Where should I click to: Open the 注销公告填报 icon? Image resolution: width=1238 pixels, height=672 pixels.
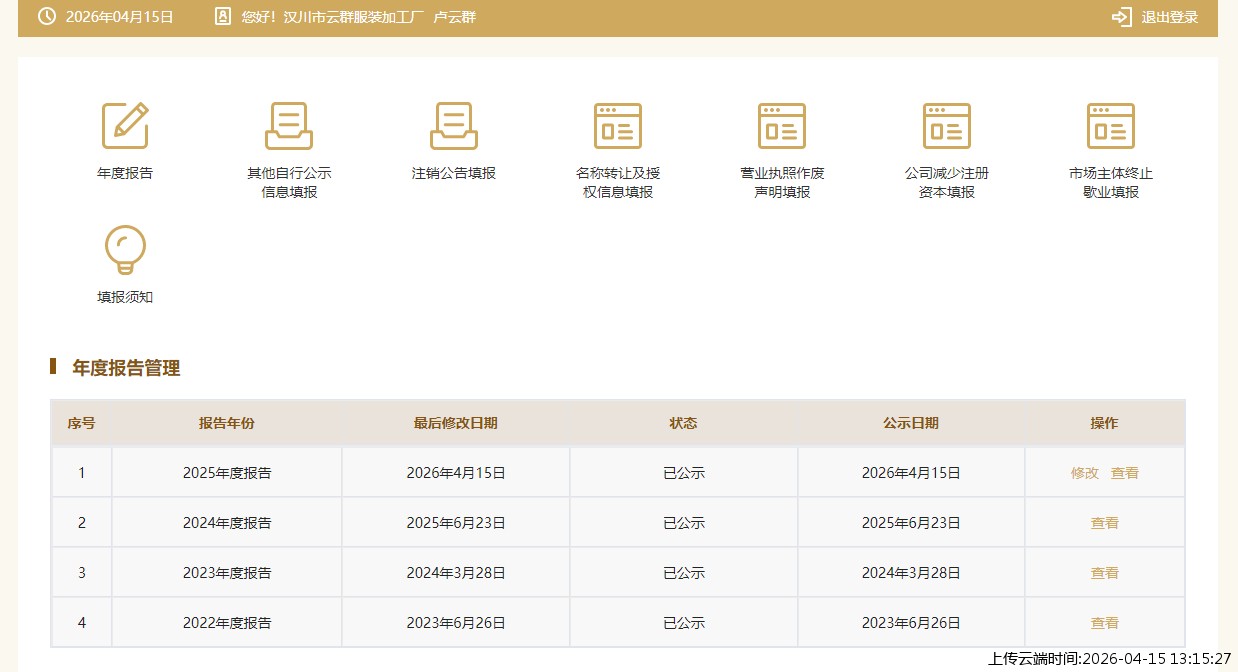pyautogui.click(x=453, y=126)
